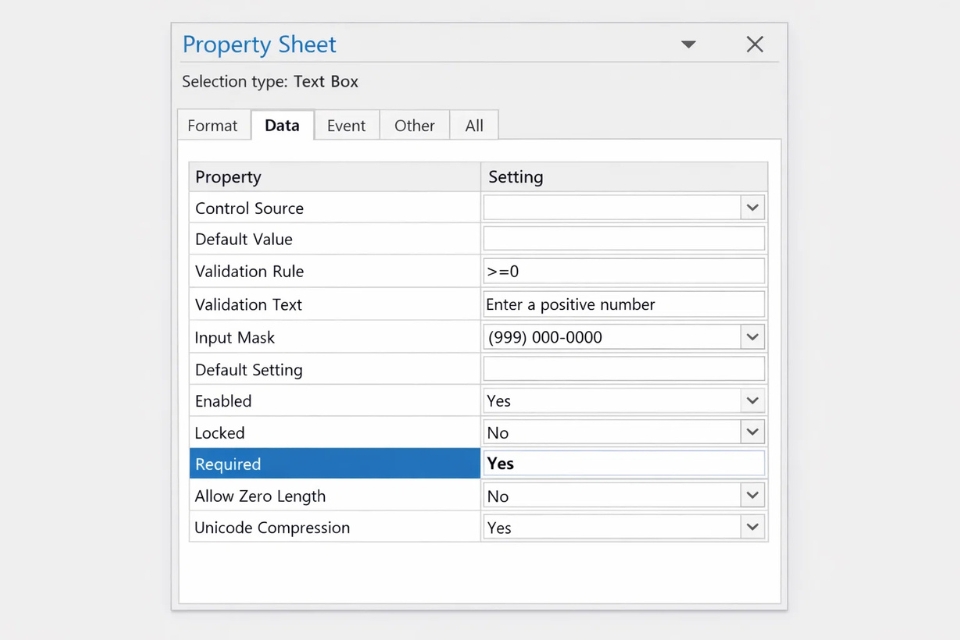
Task: Switch to the Format tab
Action: click(213, 126)
